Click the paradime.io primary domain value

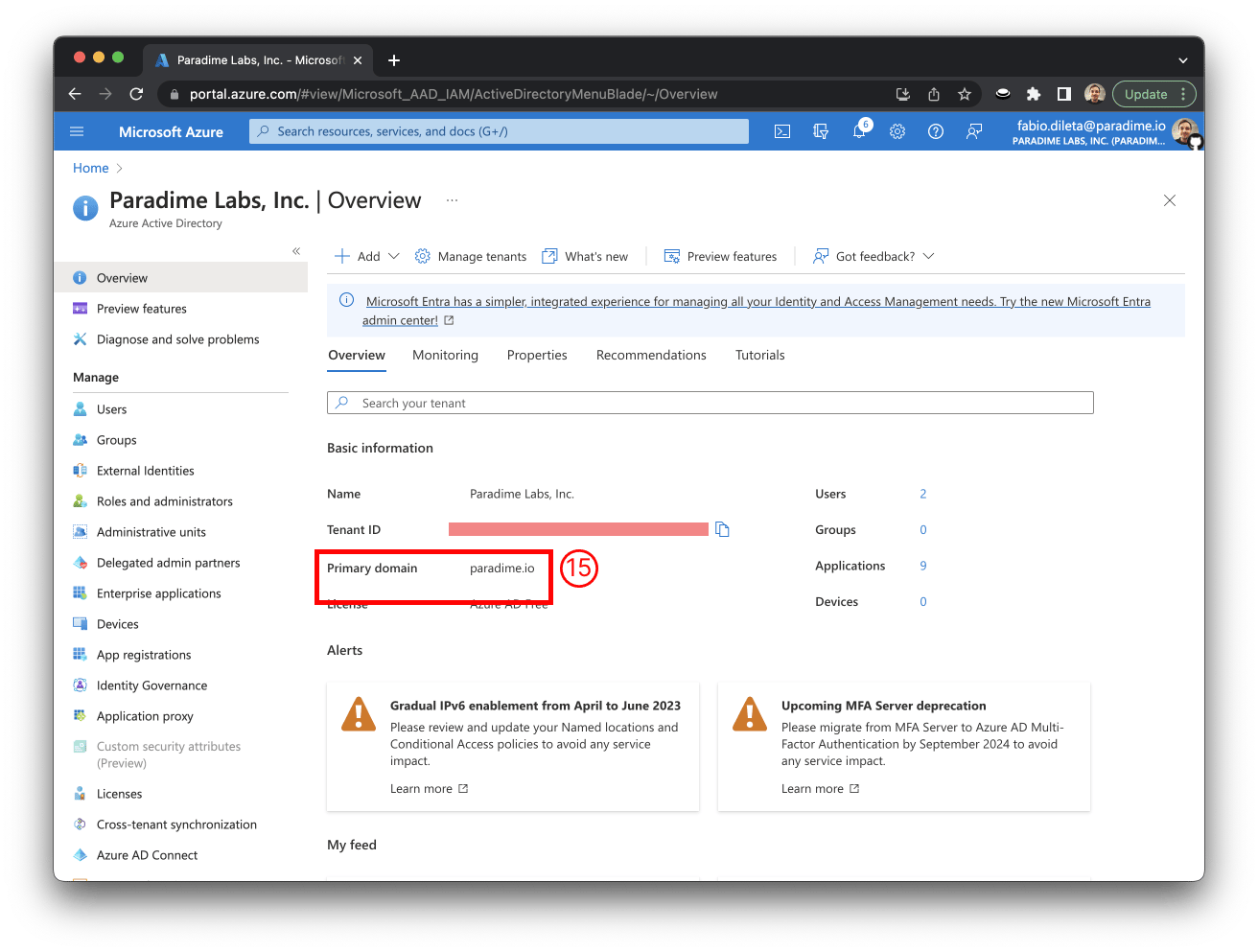[502, 569]
